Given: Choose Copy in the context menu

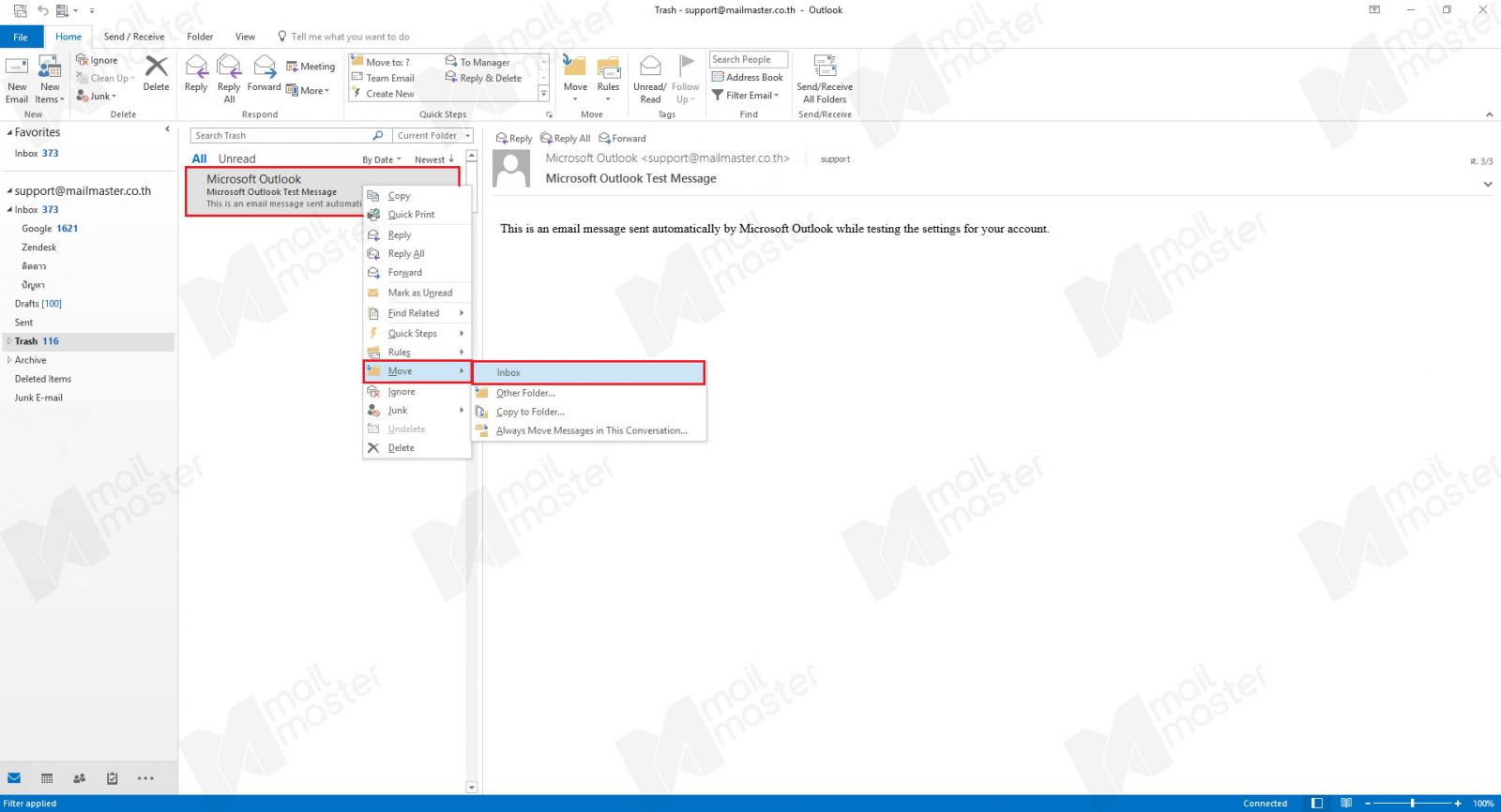Looking at the screenshot, I should [417, 196].
